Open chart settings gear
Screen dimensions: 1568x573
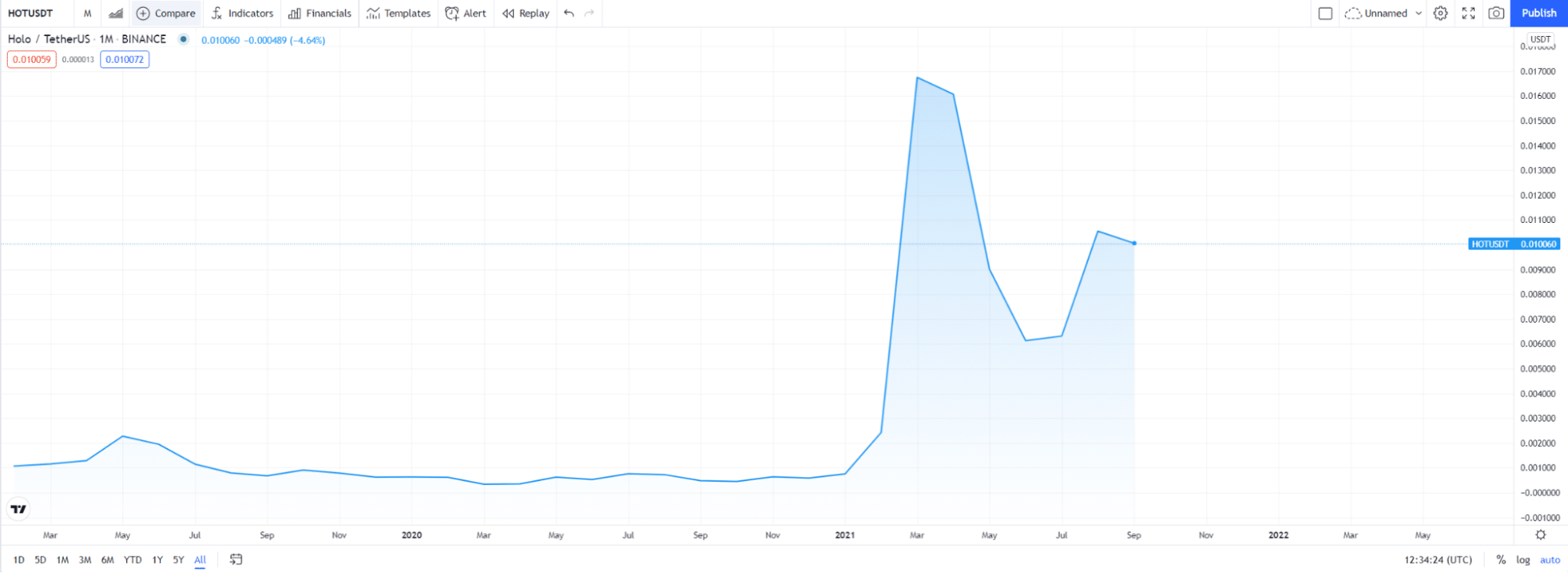pyautogui.click(x=1441, y=13)
